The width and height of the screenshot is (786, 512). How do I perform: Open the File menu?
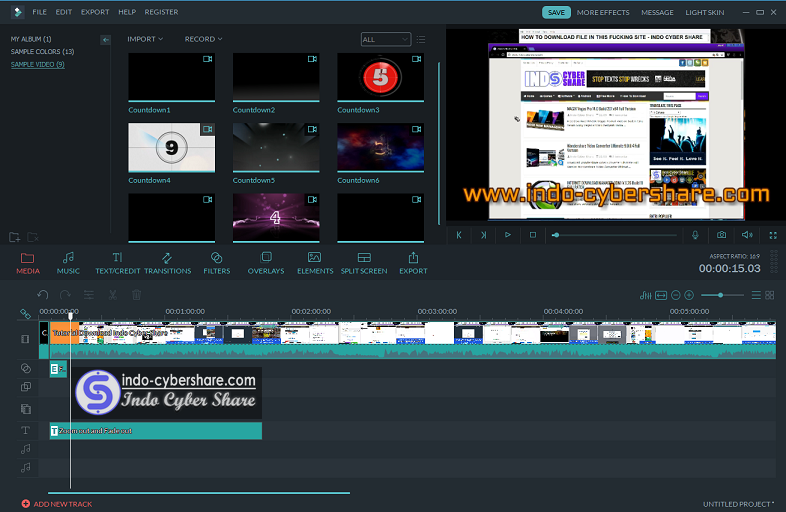coord(39,12)
